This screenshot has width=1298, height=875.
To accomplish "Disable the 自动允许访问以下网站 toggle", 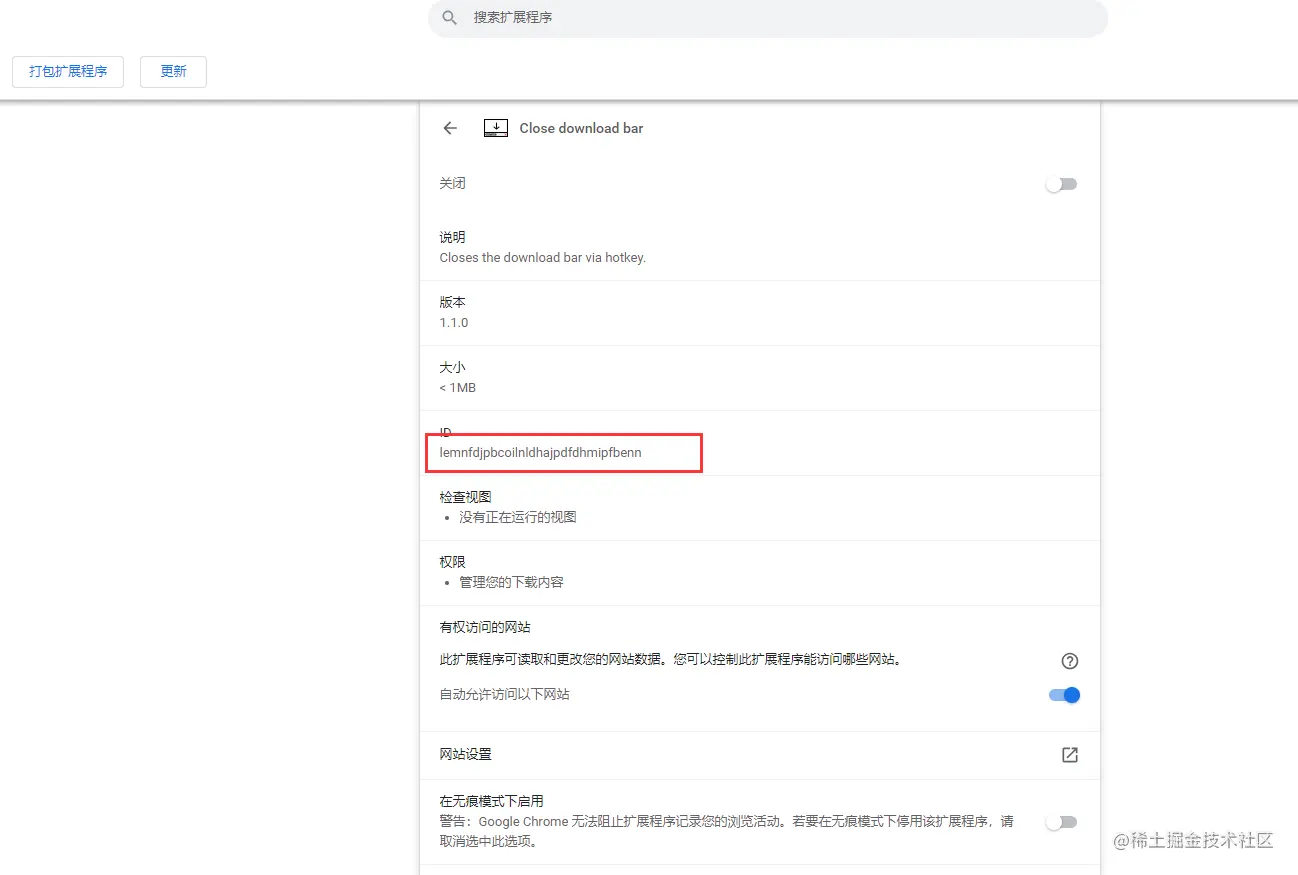I will pyautogui.click(x=1063, y=695).
